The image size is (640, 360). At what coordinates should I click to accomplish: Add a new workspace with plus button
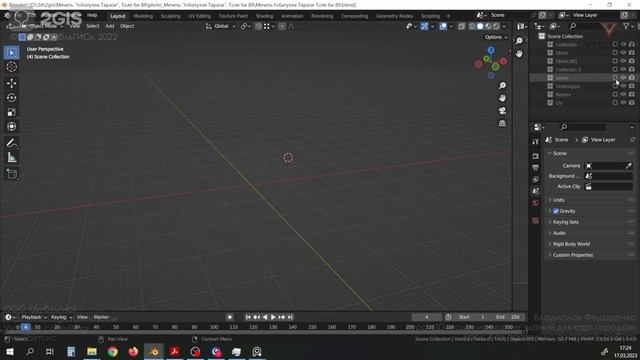point(448,16)
